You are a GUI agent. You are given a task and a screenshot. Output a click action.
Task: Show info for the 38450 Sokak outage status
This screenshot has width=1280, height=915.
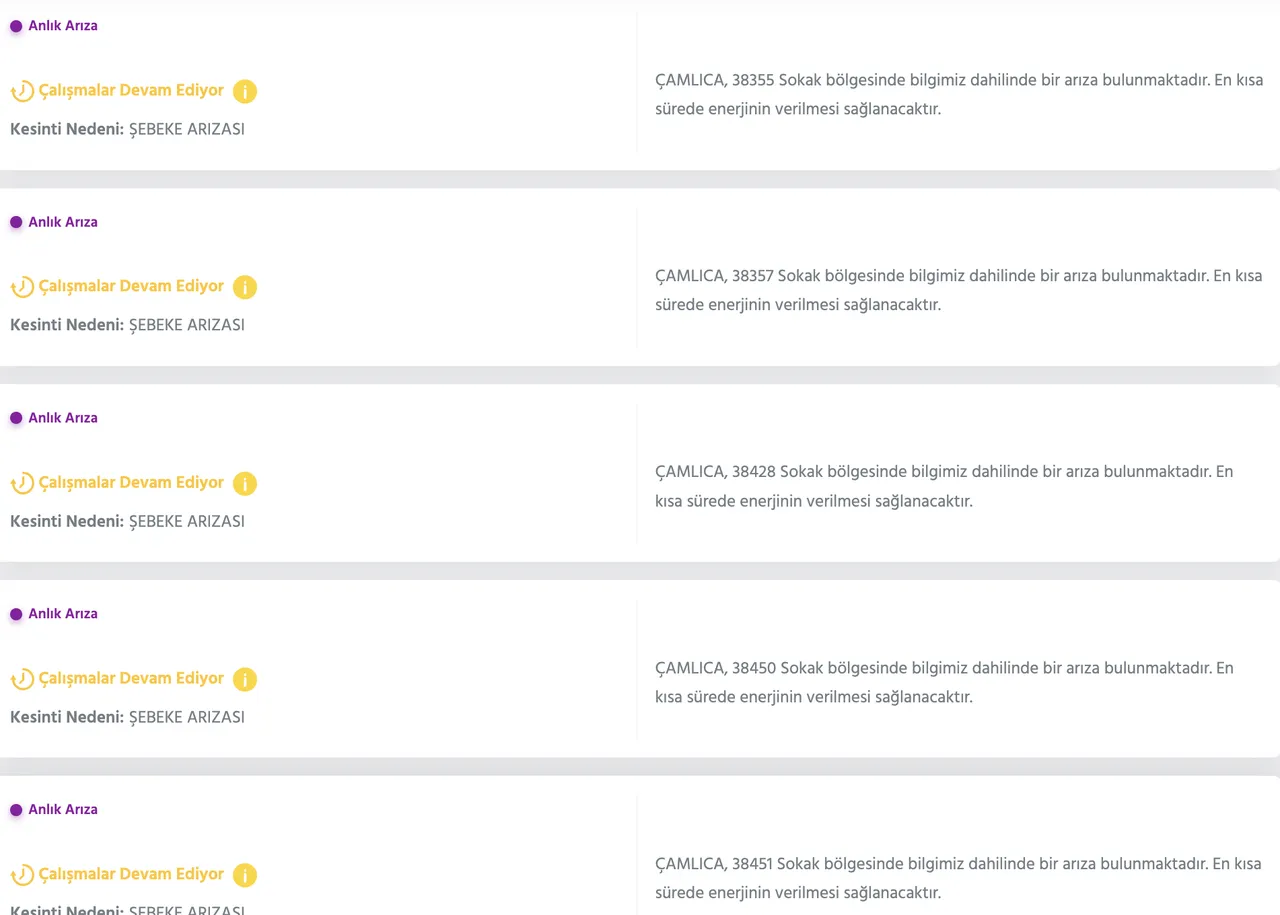coord(245,679)
